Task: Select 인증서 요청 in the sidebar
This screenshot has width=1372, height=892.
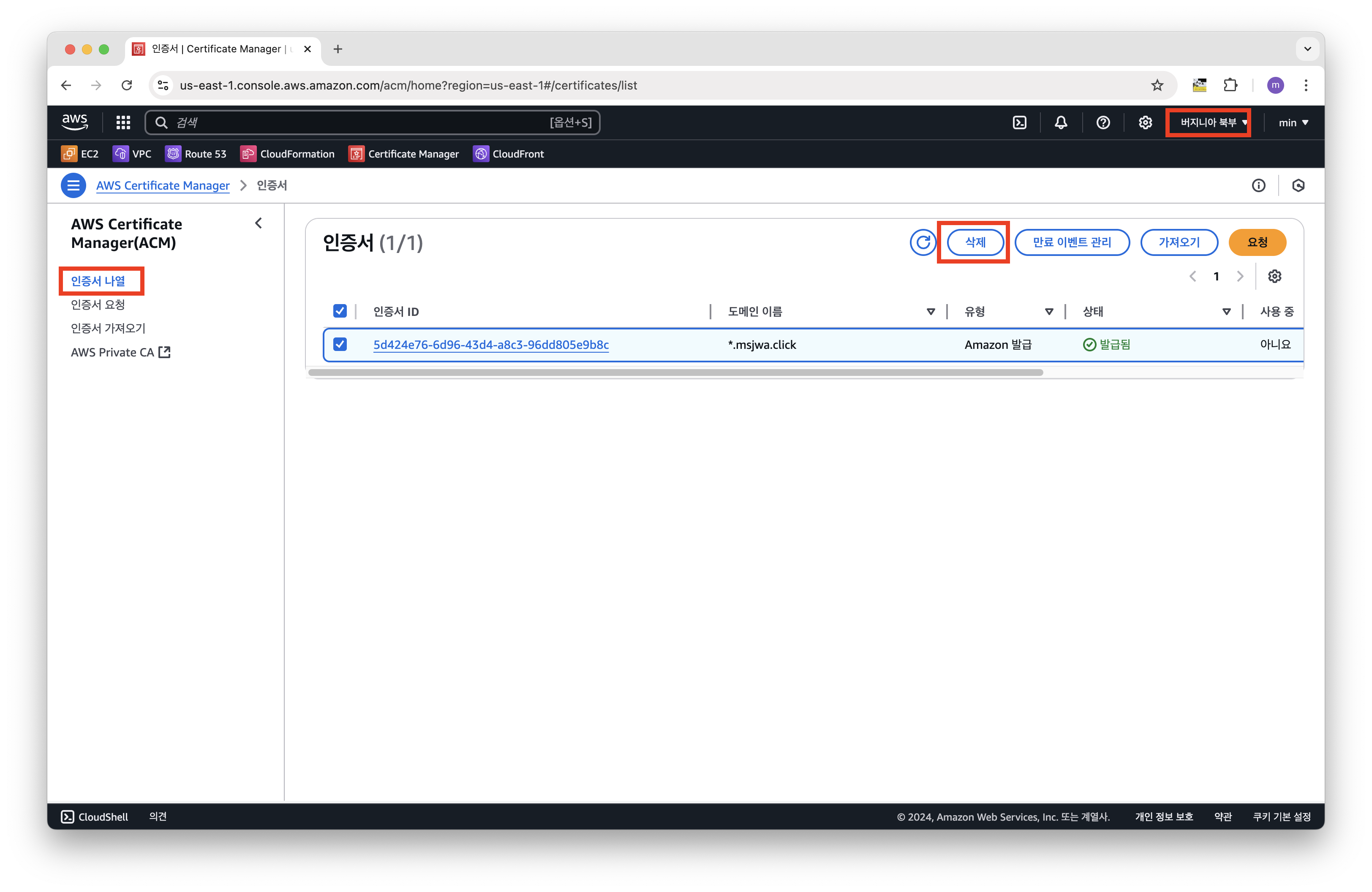Action: [x=98, y=304]
